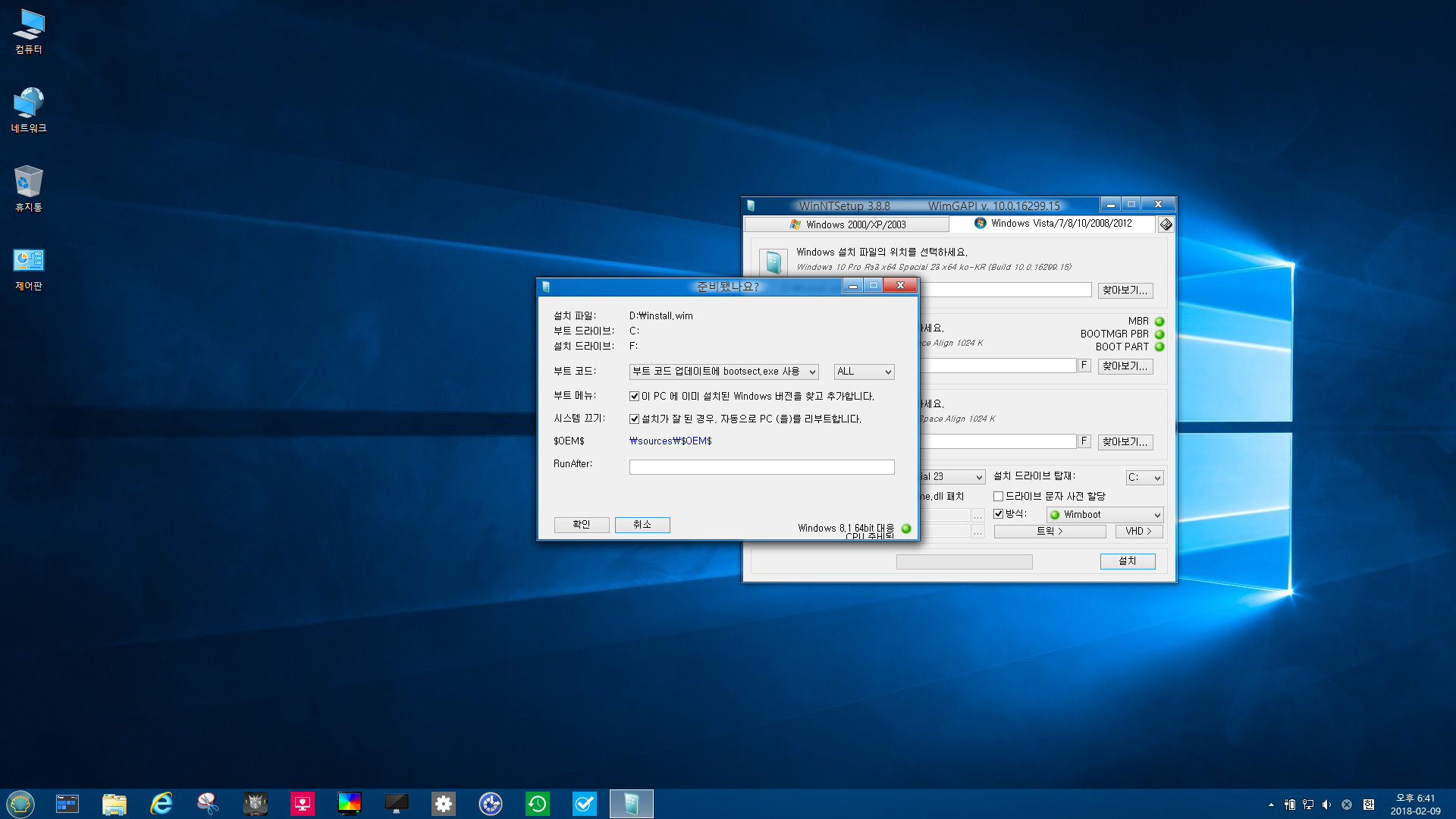Image resolution: width=1456 pixels, height=819 pixels.
Task: Toggle the 방식 mode checkbox
Action: click(x=998, y=514)
